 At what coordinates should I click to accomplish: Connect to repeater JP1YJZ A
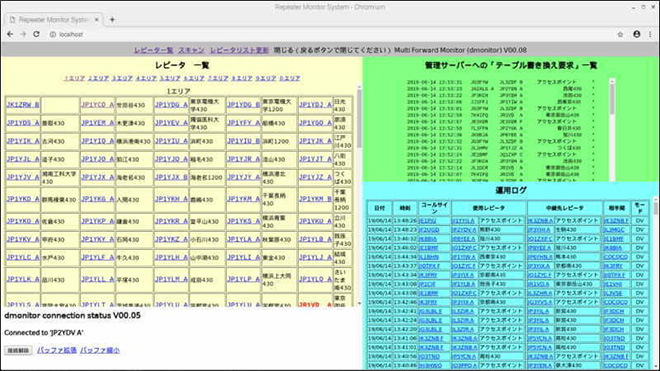coord(315,177)
